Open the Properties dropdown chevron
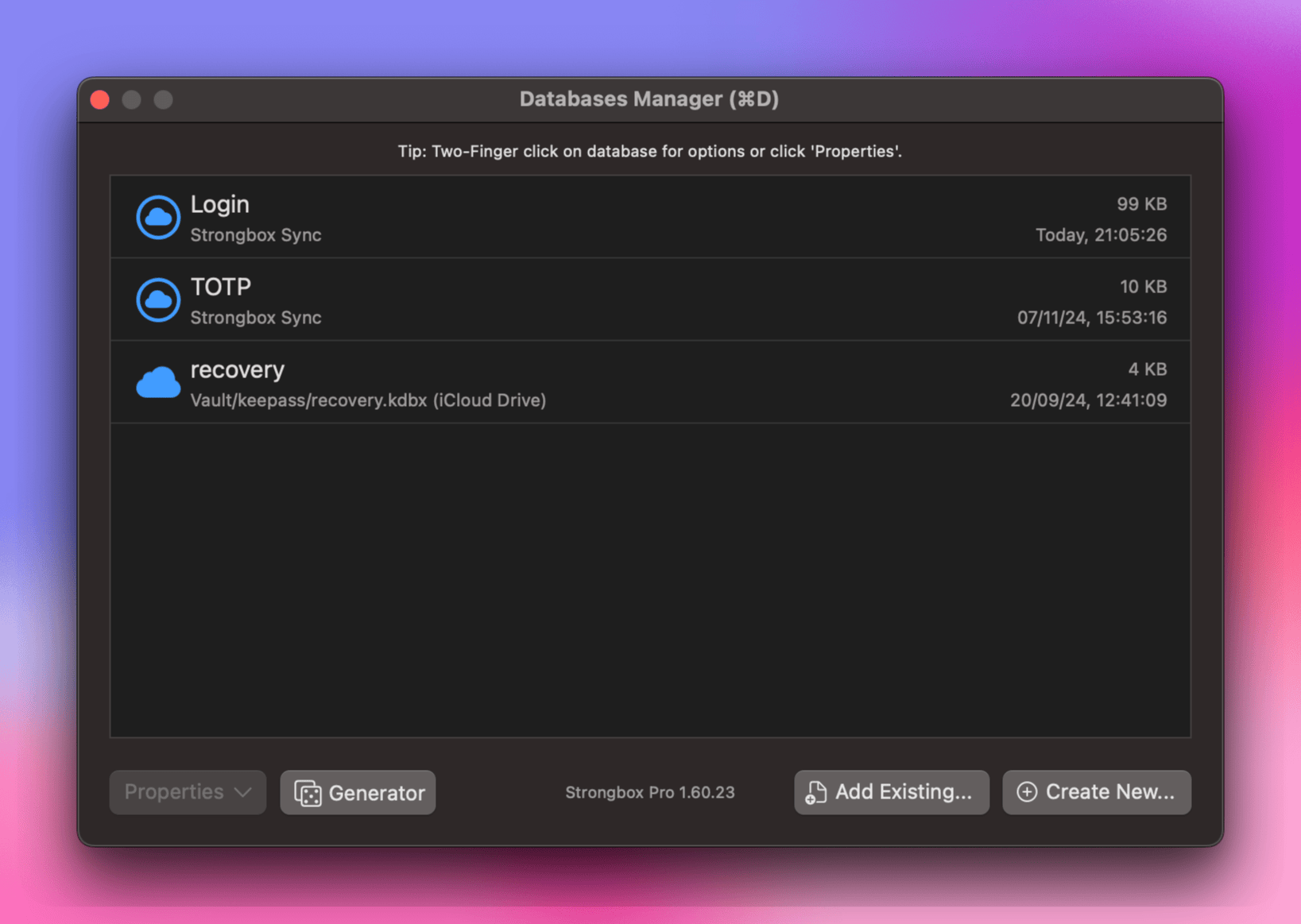 click(x=242, y=792)
